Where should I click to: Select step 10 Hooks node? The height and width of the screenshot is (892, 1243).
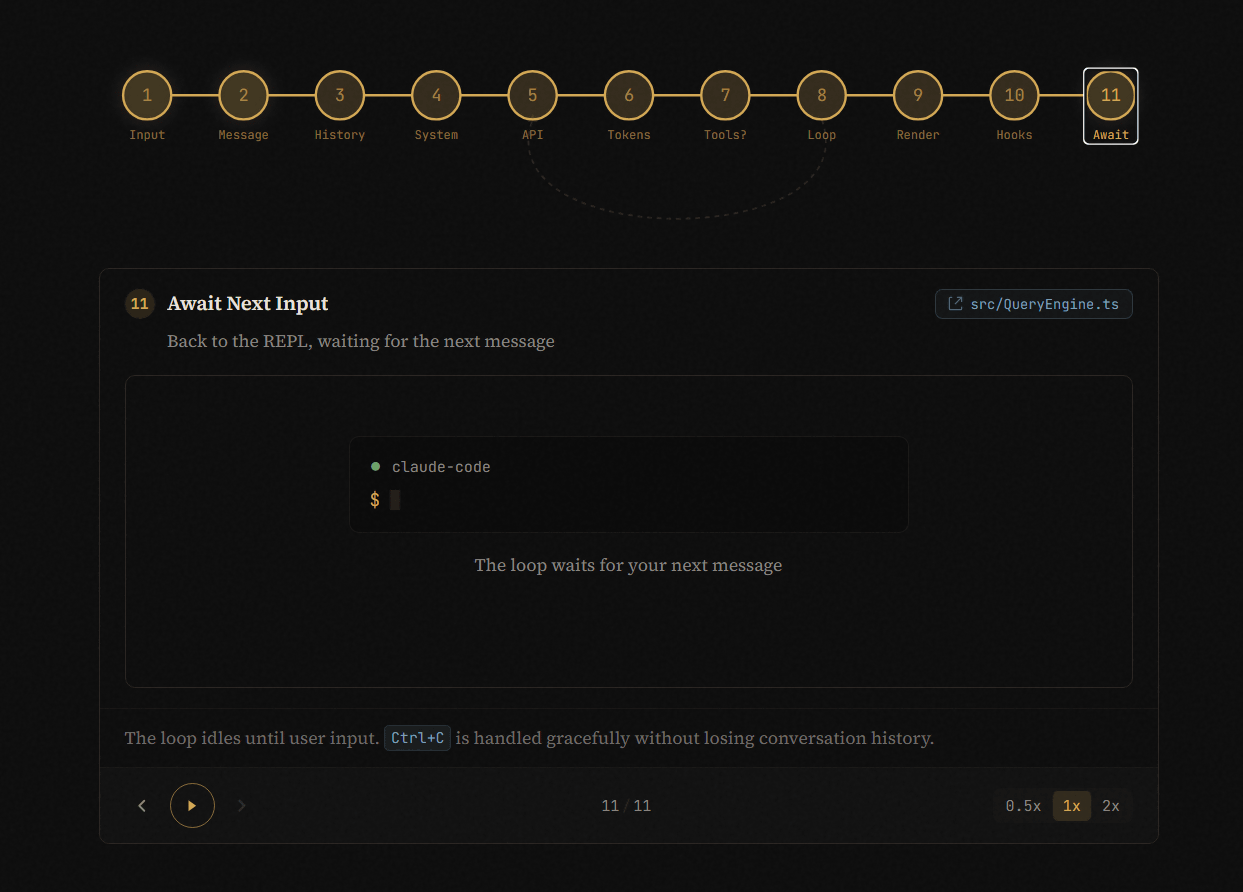tap(1014, 96)
